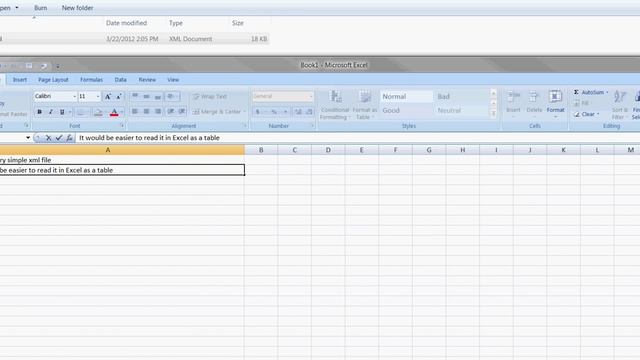
Task: Open the Review ribbon tab
Action: coord(147,80)
